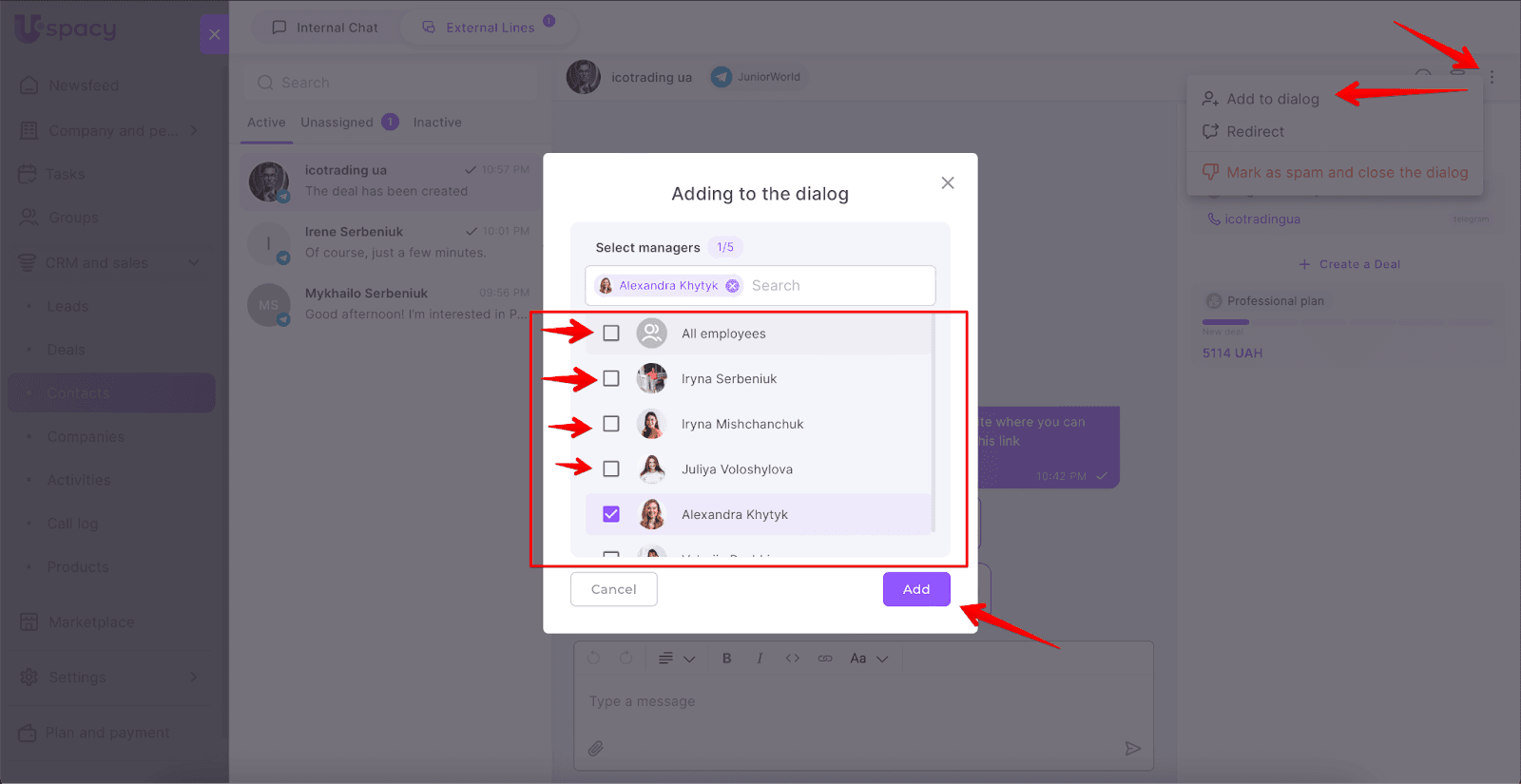Open the Aa font size dropdown
The image size is (1521, 784).
pos(869,658)
